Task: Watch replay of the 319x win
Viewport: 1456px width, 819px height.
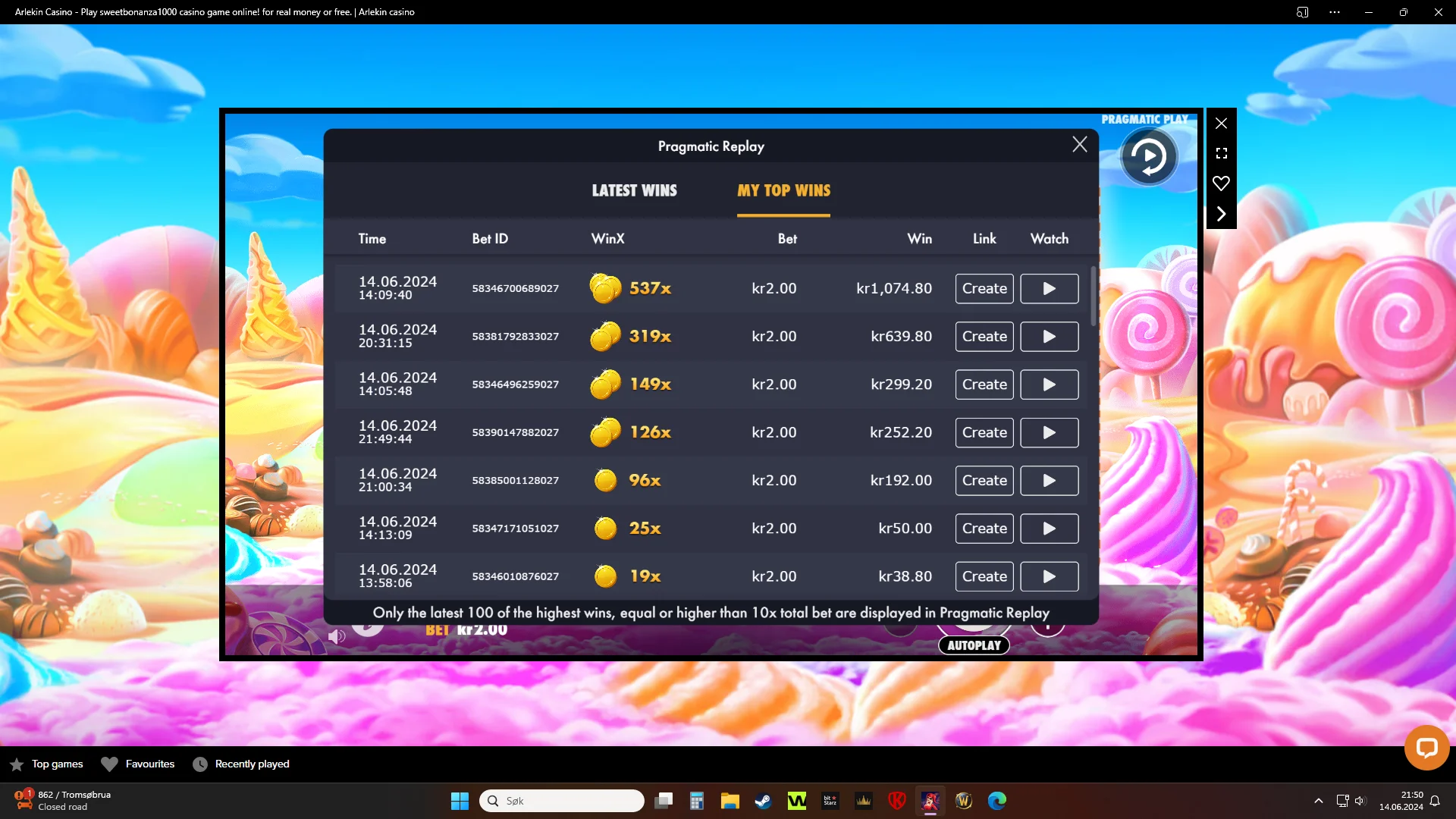Action: [1050, 337]
